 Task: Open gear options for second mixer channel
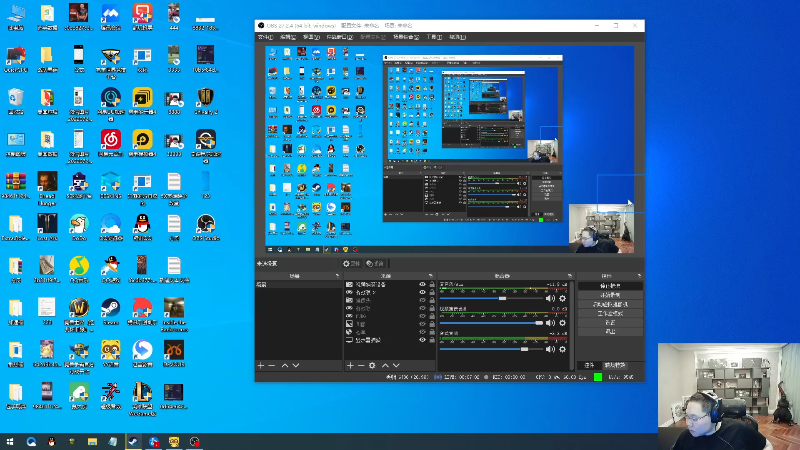562,323
